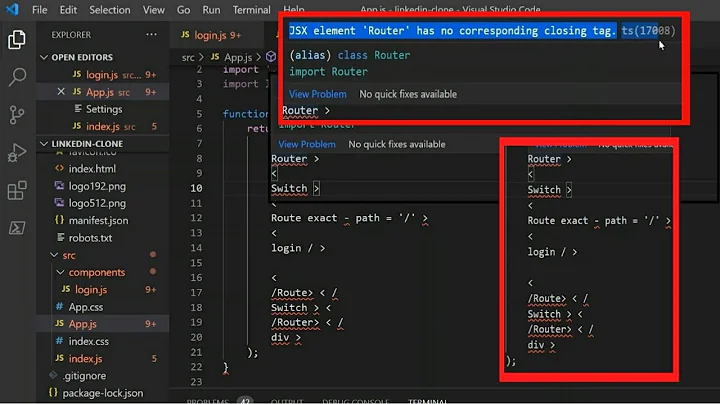Screen dimensions: 720x404
Task: Click the EXPLORER panel title
Action: click(x=71, y=35)
